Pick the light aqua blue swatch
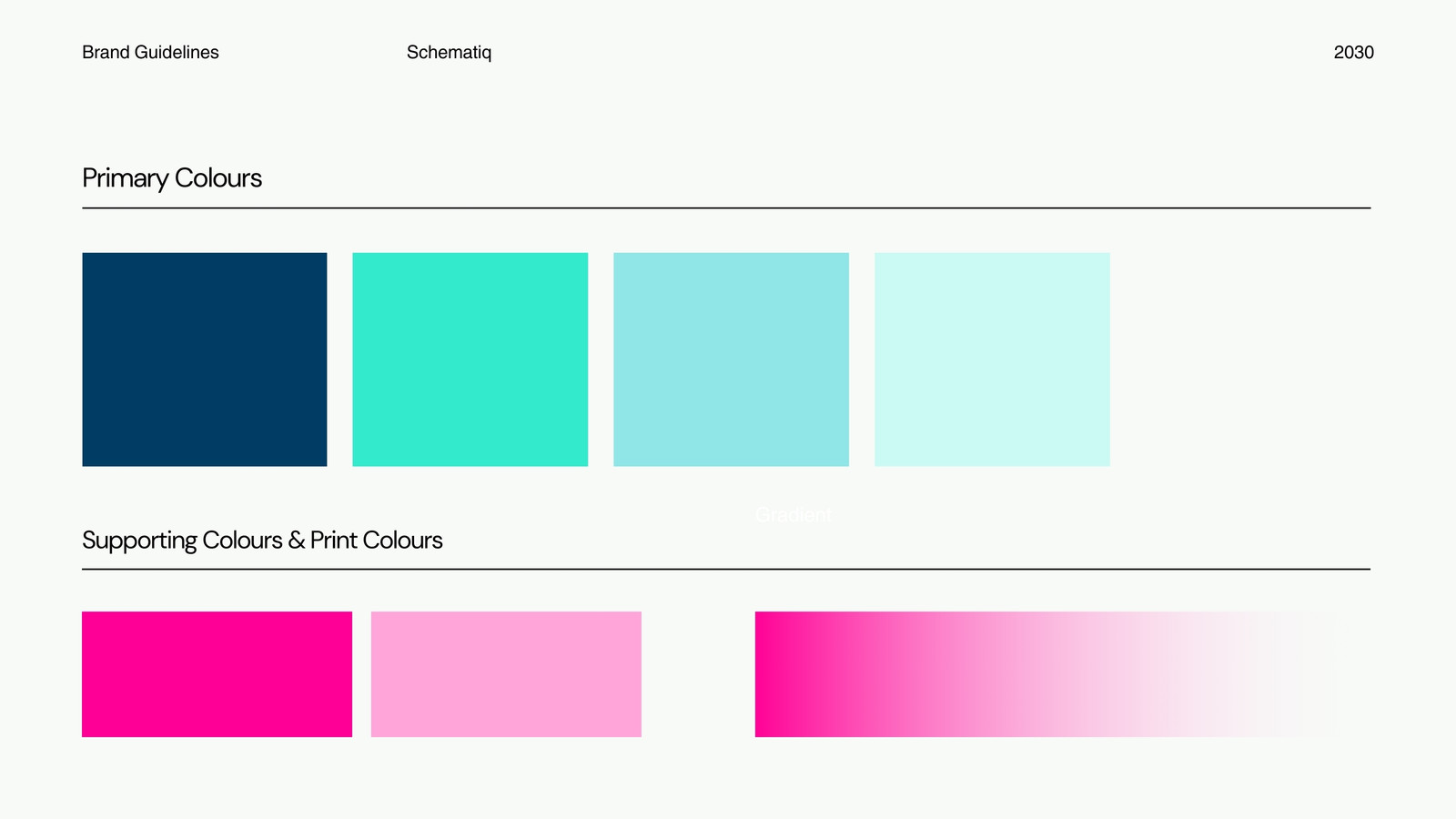 (731, 359)
